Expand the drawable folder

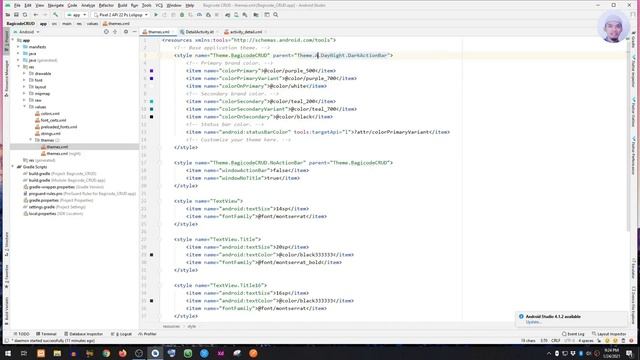(x=24, y=73)
